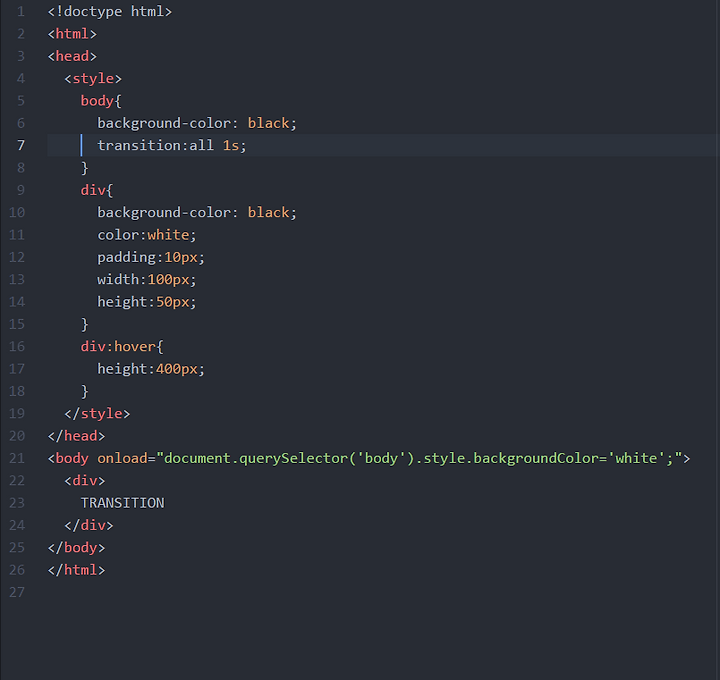Click 'background-color: black;' on line 6

coord(197,124)
